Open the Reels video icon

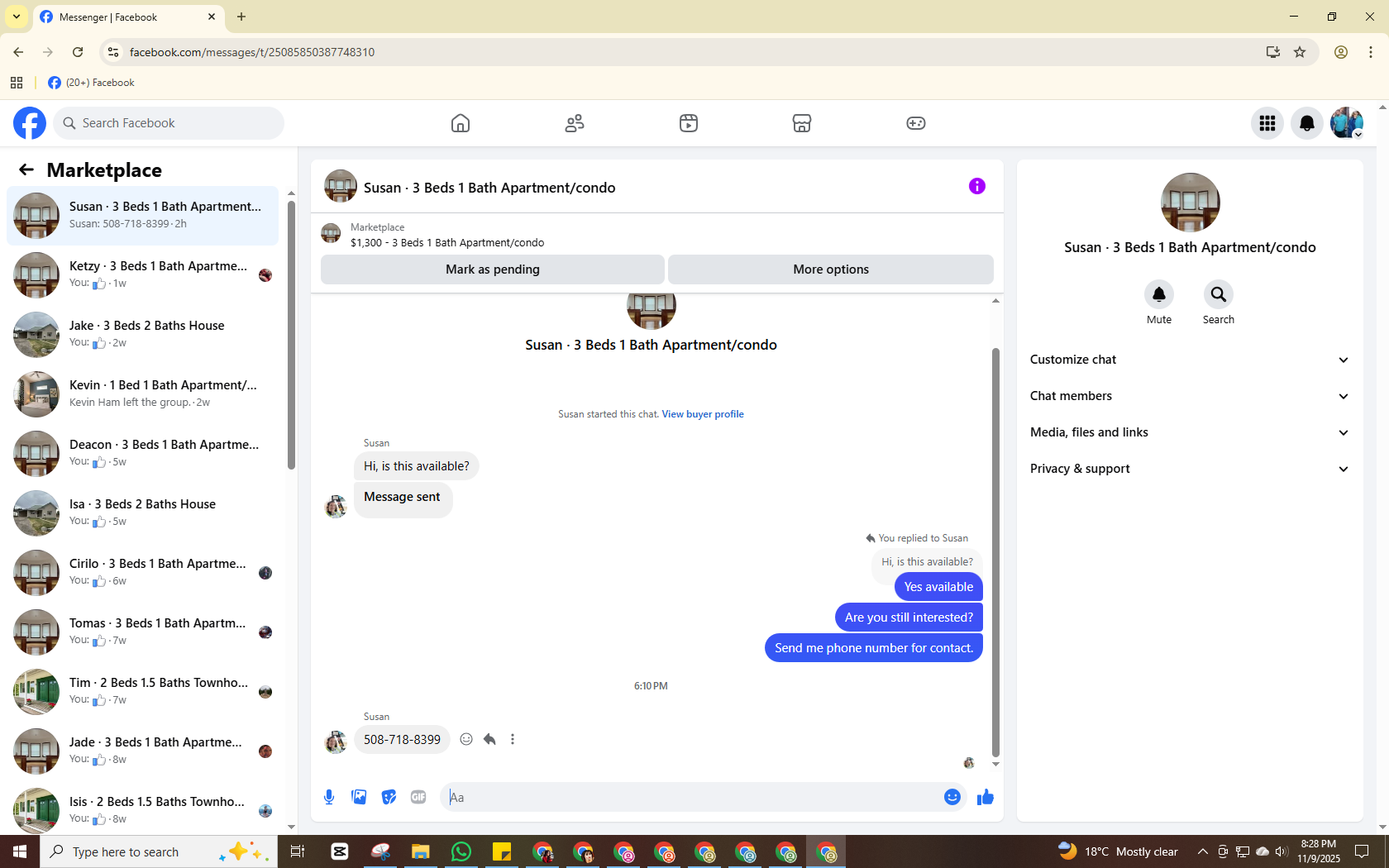click(689, 123)
